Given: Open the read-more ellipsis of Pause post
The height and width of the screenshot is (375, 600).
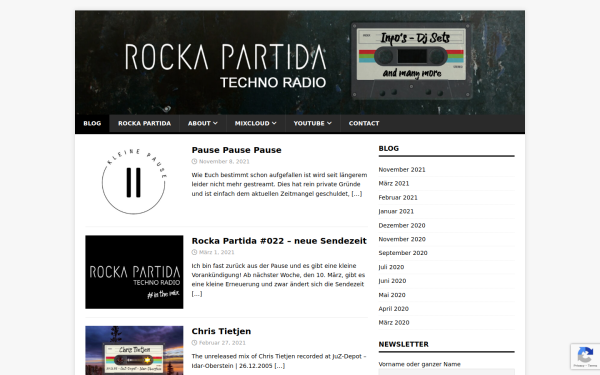Looking at the screenshot, I should pos(357,194).
